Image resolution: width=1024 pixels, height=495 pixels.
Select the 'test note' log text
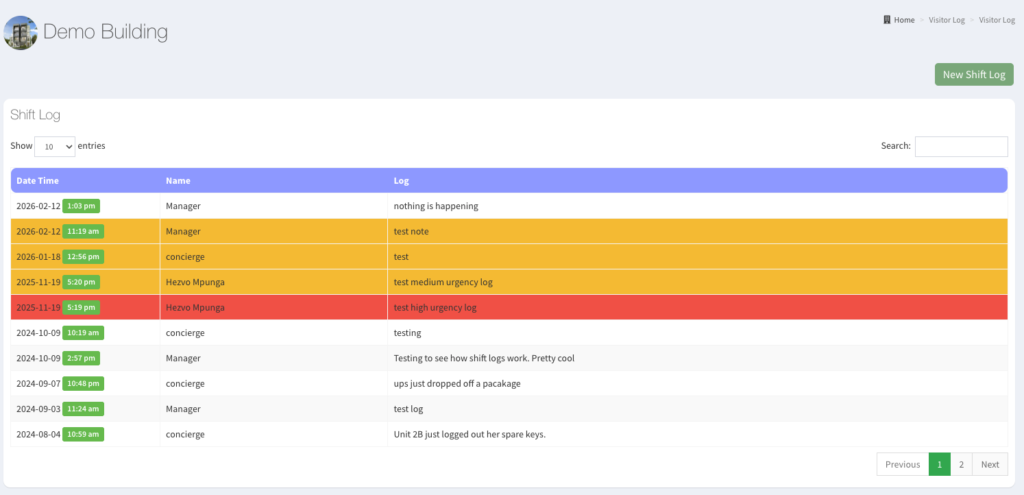coord(411,231)
